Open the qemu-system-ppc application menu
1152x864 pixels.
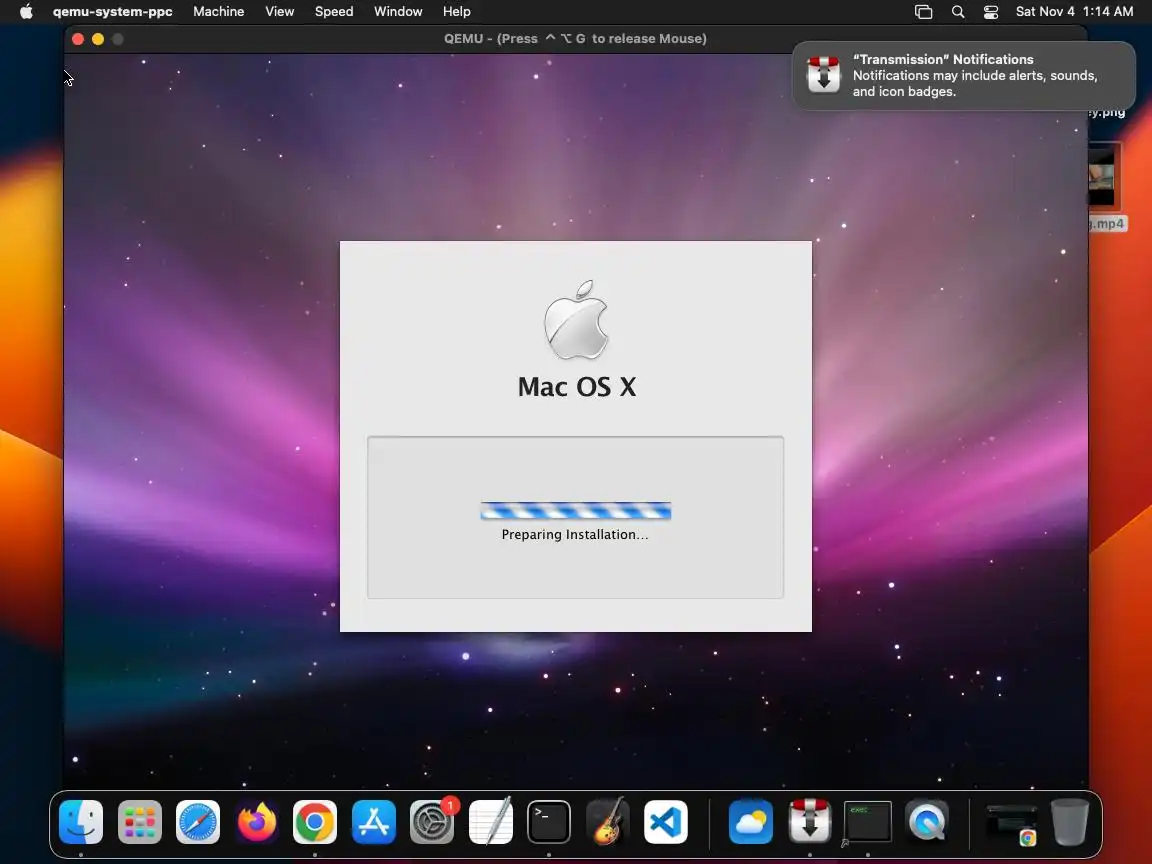[112, 12]
